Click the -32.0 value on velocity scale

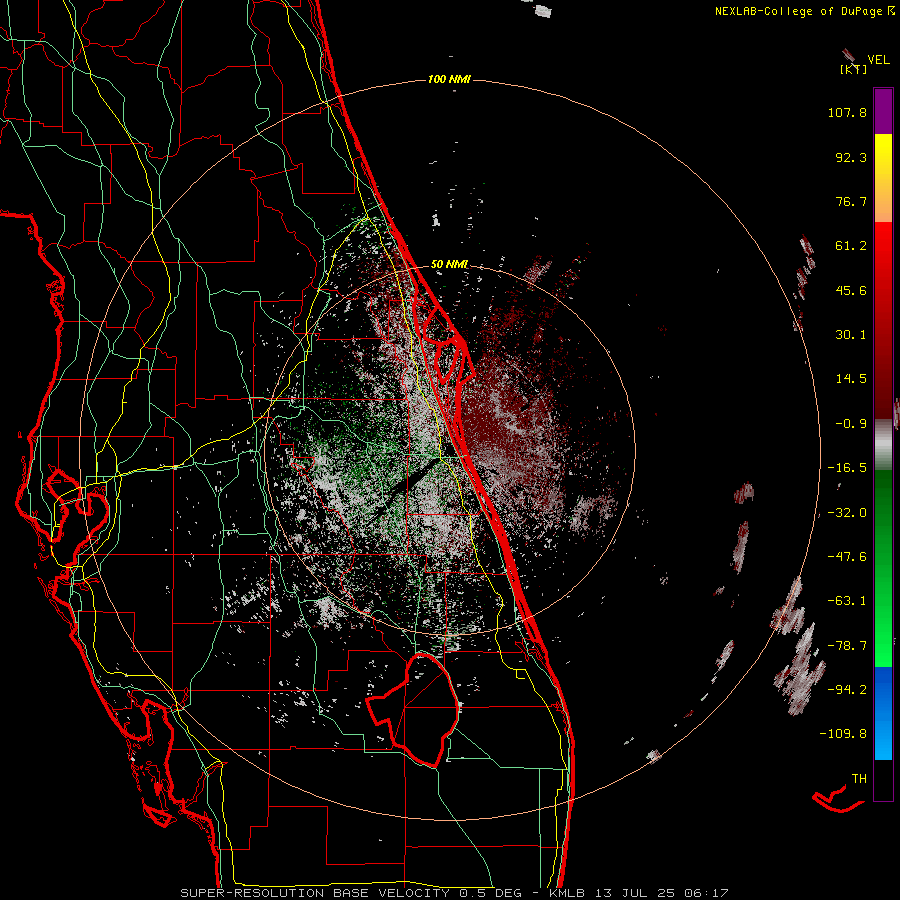click(847, 513)
